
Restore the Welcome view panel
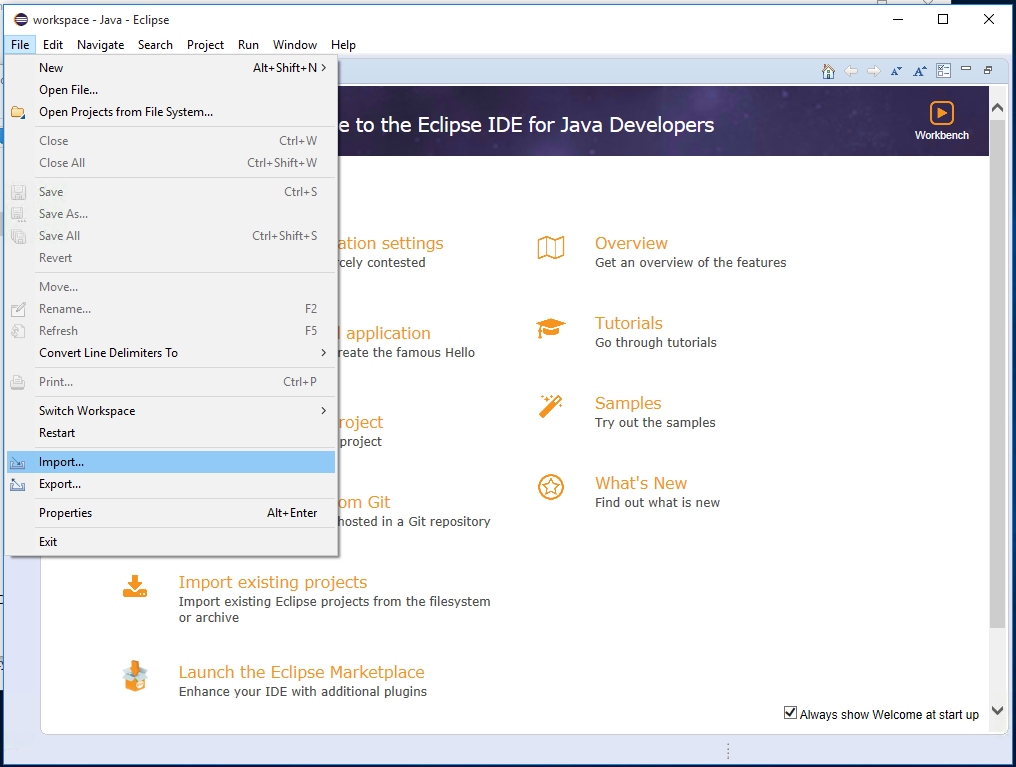988,70
